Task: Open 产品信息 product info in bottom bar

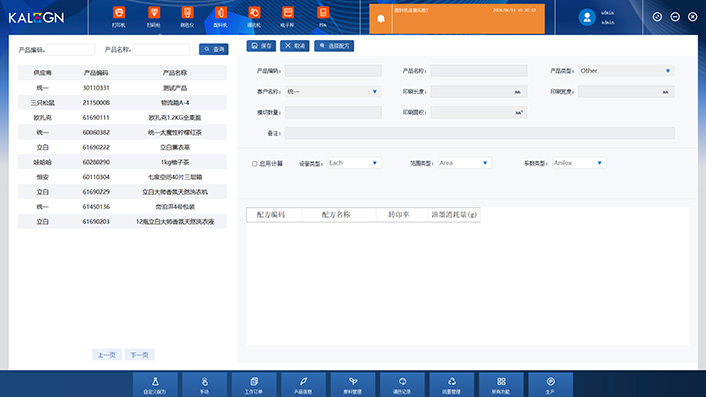Action: click(x=303, y=385)
